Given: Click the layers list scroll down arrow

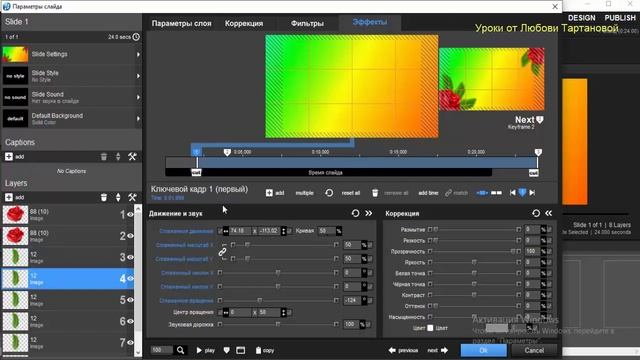Looking at the screenshot, I should pos(138,352).
